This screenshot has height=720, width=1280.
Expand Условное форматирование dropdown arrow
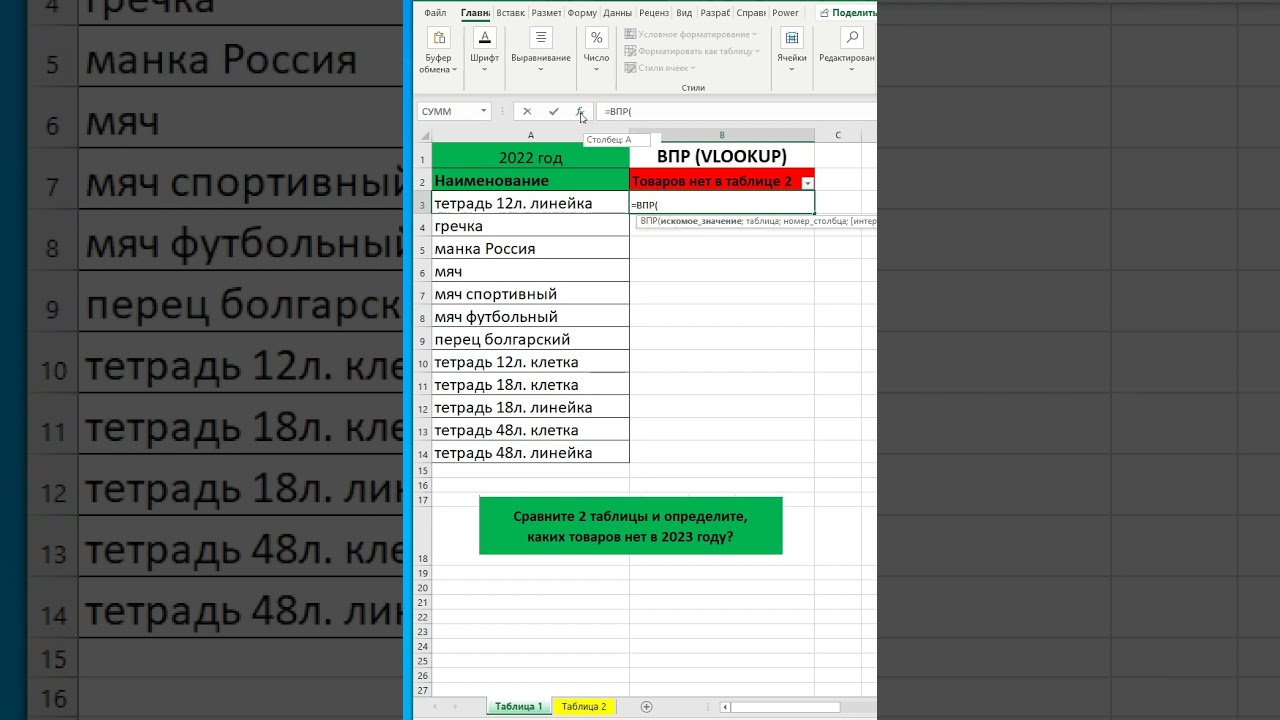coord(754,34)
